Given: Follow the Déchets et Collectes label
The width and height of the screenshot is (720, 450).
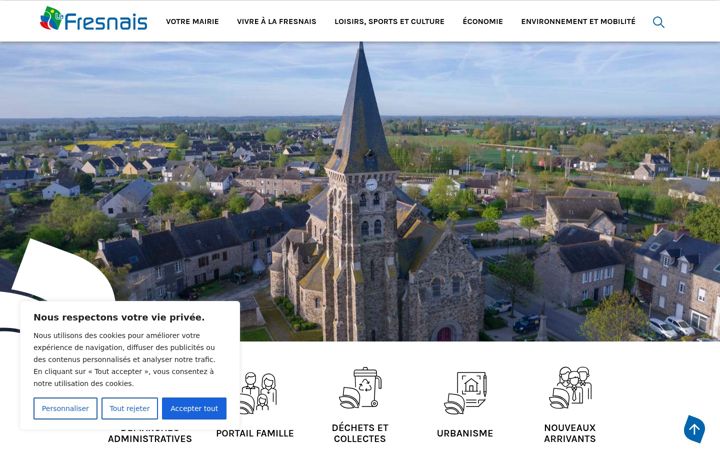Looking at the screenshot, I should [x=360, y=433].
